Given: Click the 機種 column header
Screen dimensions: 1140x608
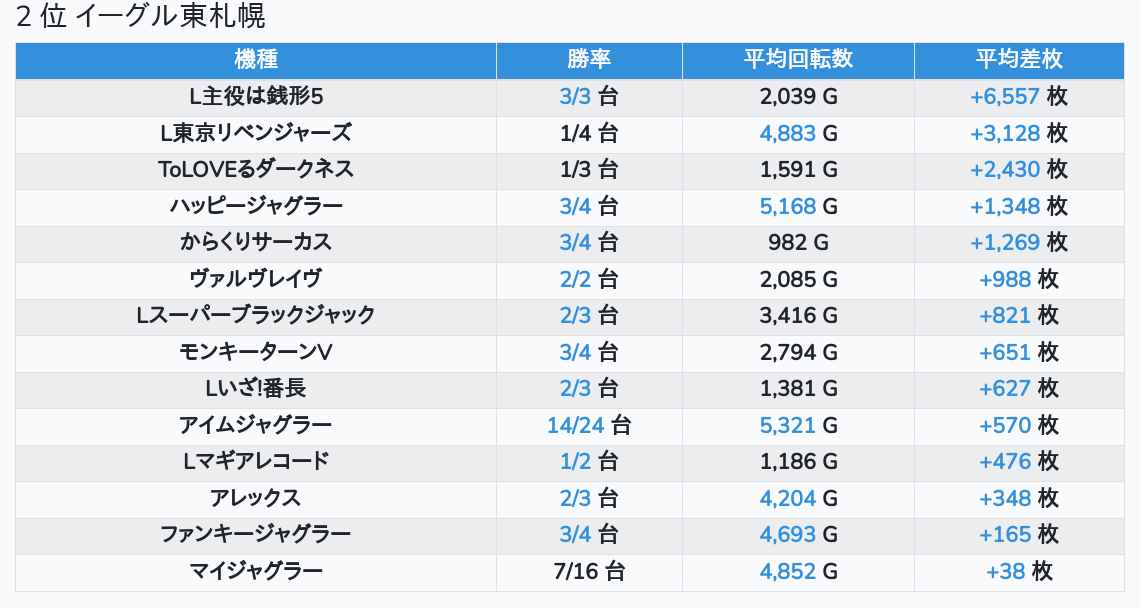Looking at the screenshot, I should [x=256, y=60].
